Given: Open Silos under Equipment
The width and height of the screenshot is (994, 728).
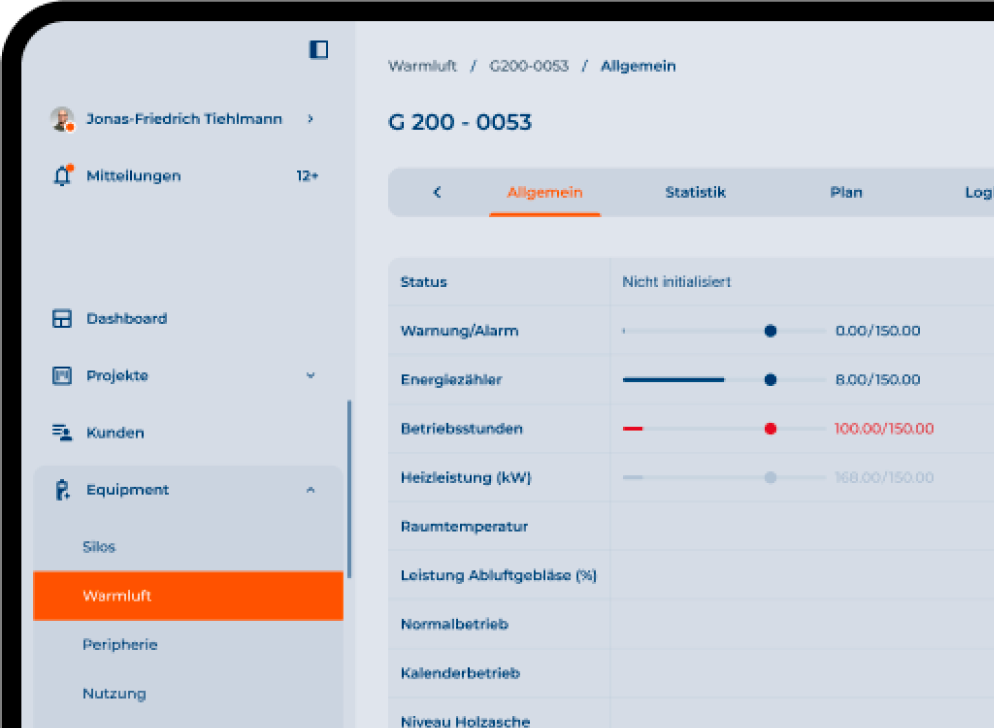Looking at the screenshot, I should (99, 547).
